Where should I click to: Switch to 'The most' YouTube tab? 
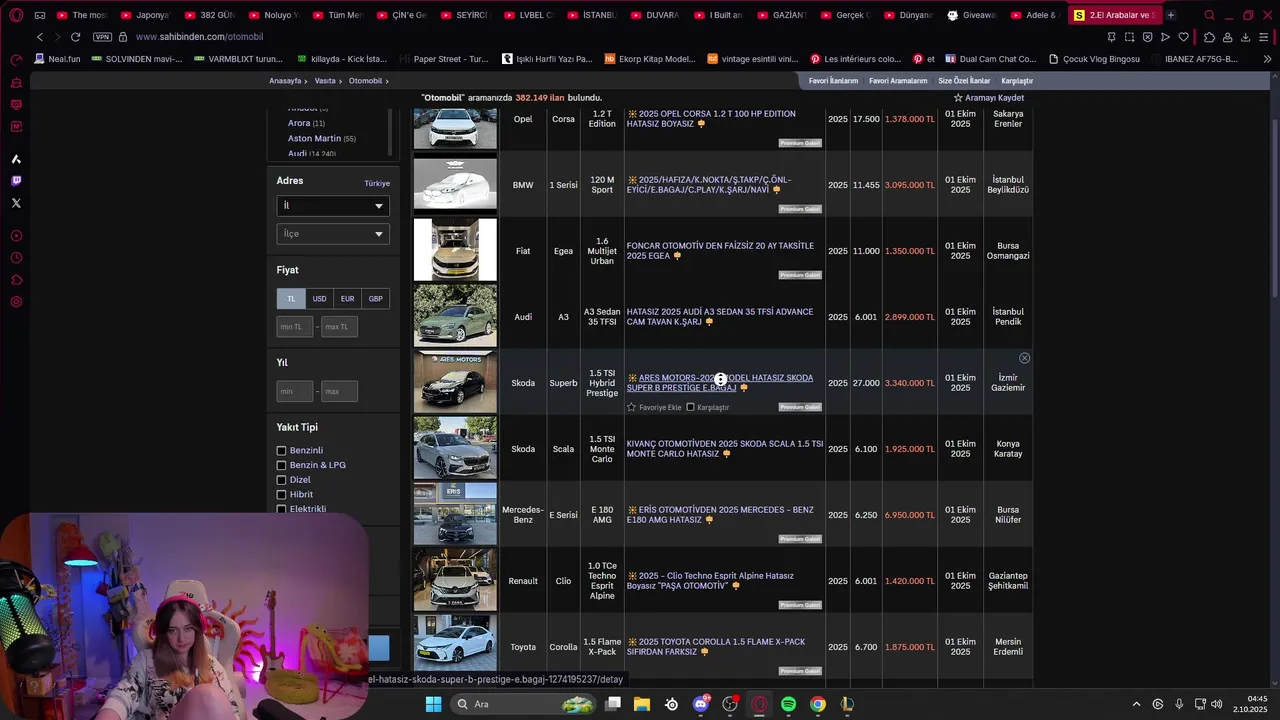click(82, 15)
